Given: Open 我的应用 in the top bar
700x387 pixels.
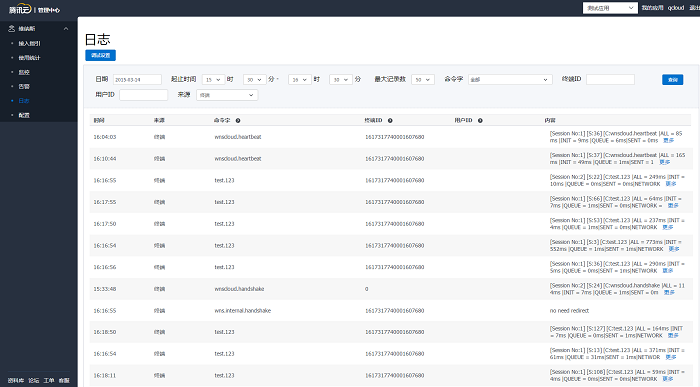Looking at the screenshot, I should tap(652, 8).
